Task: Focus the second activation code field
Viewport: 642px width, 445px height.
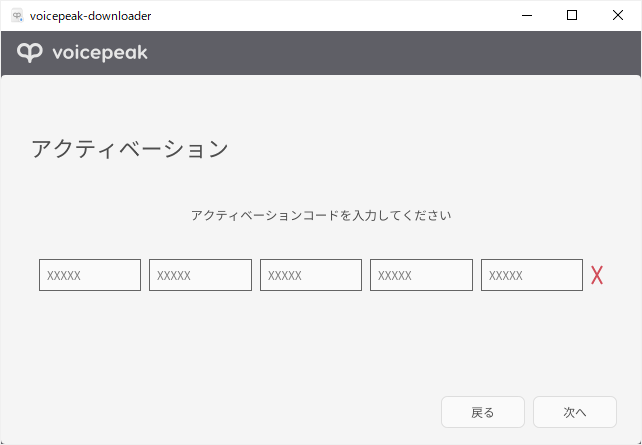Action: (x=200, y=275)
